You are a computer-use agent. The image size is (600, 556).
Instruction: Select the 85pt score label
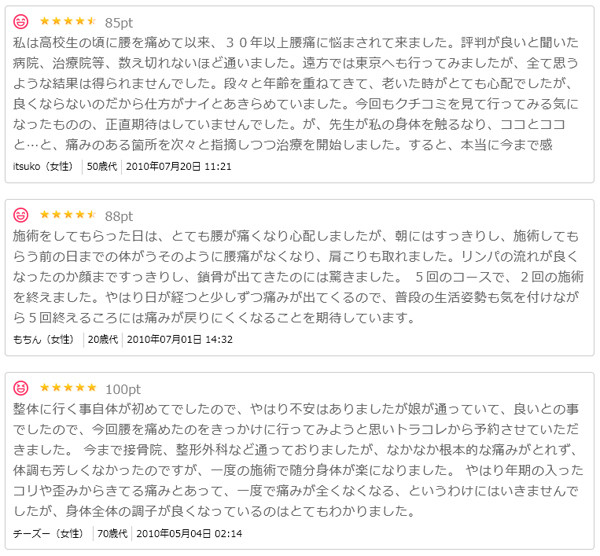pyautogui.click(x=119, y=23)
